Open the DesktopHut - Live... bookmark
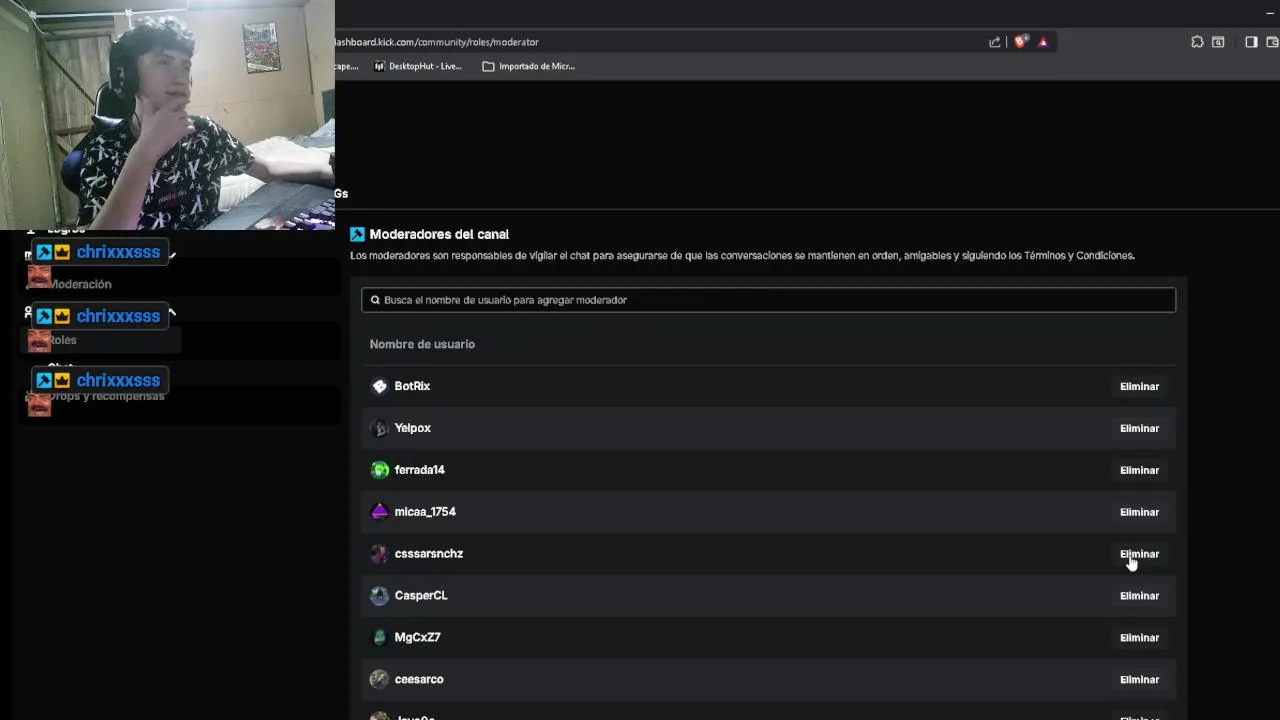Image resolution: width=1280 pixels, height=720 pixels. [418, 66]
